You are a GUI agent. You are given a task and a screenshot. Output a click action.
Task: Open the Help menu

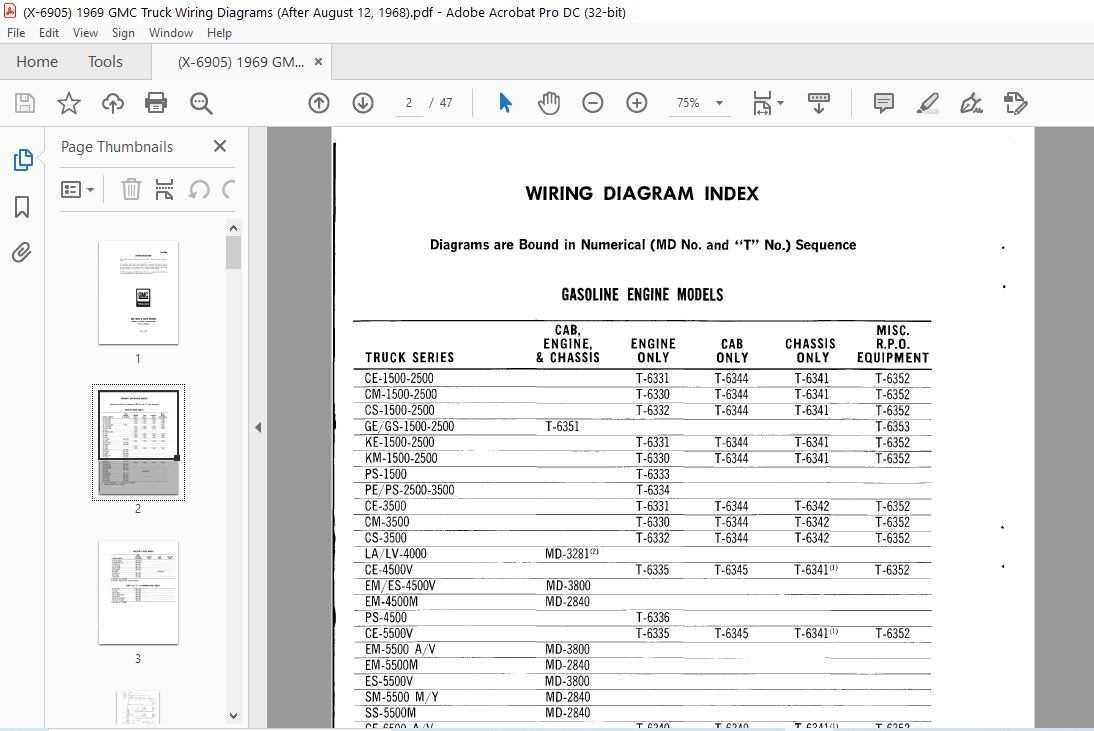tap(219, 33)
